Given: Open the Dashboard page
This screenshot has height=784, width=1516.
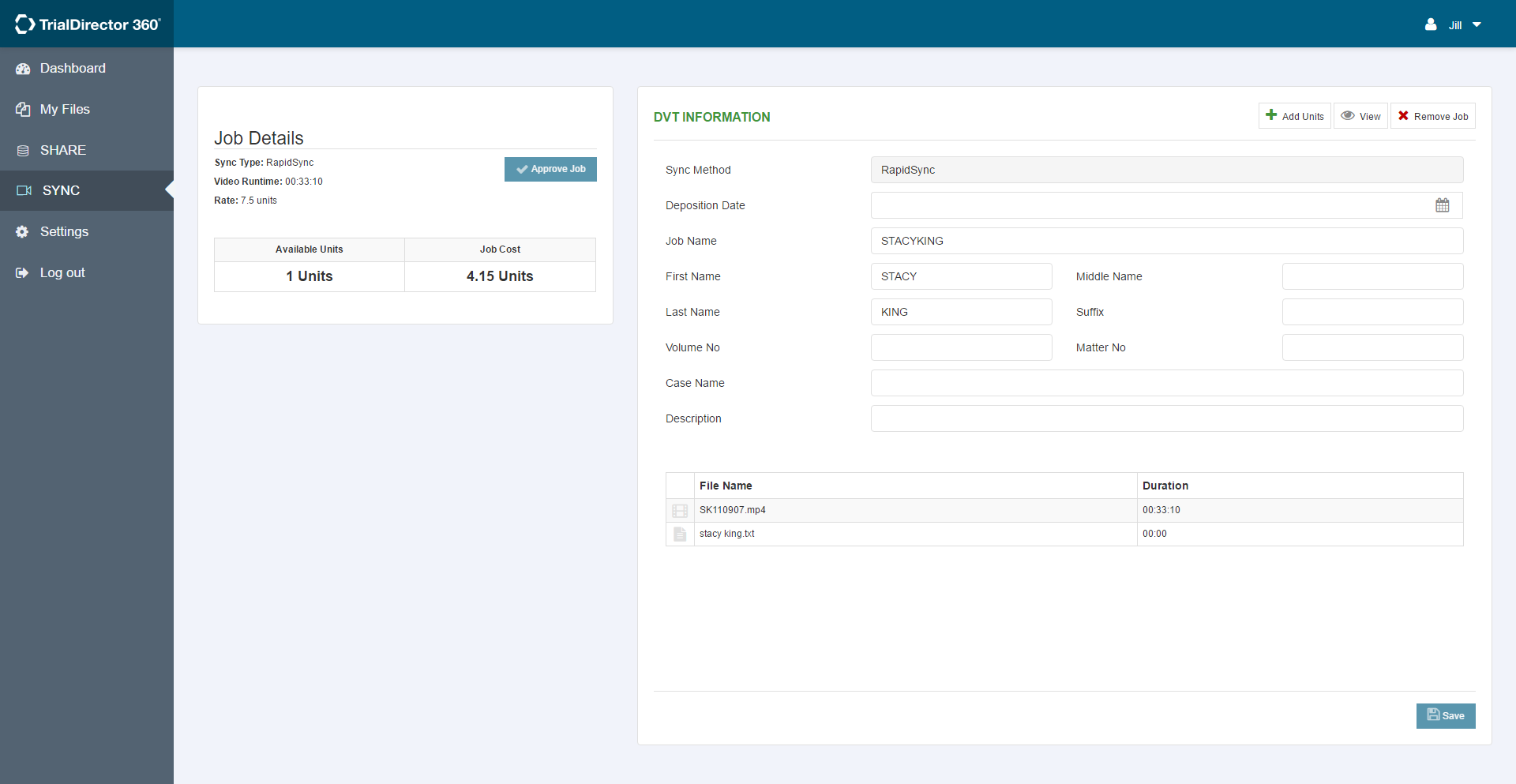Looking at the screenshot, I should 87,68.
